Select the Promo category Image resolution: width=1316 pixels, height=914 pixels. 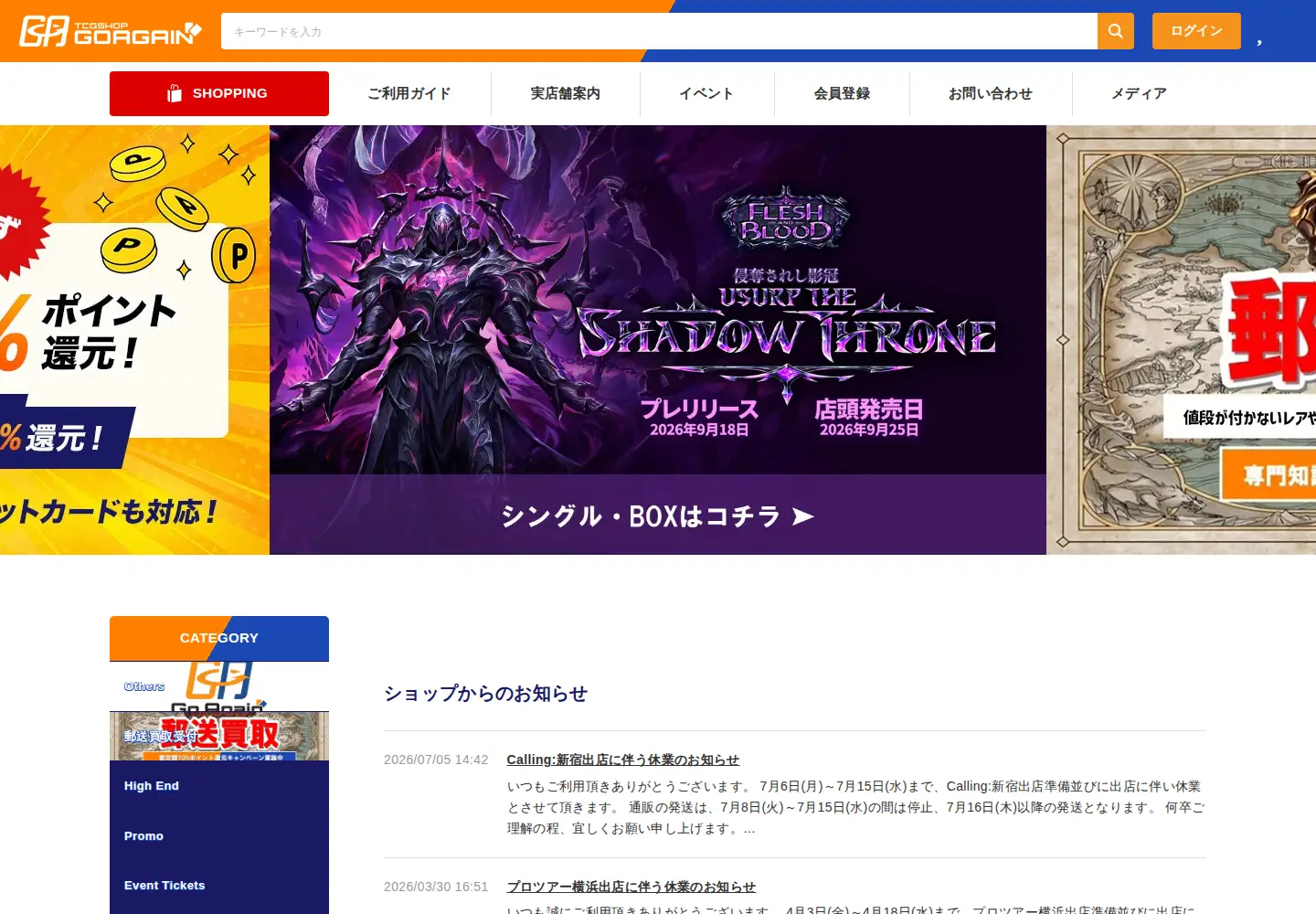[x=219, y=835]
